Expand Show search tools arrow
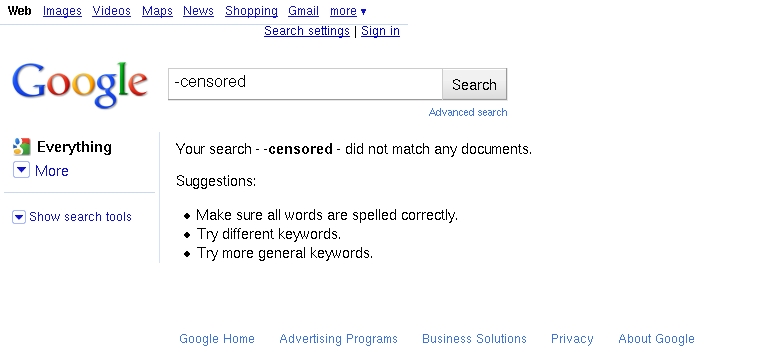The image size is (780, 364). [19, 217]
